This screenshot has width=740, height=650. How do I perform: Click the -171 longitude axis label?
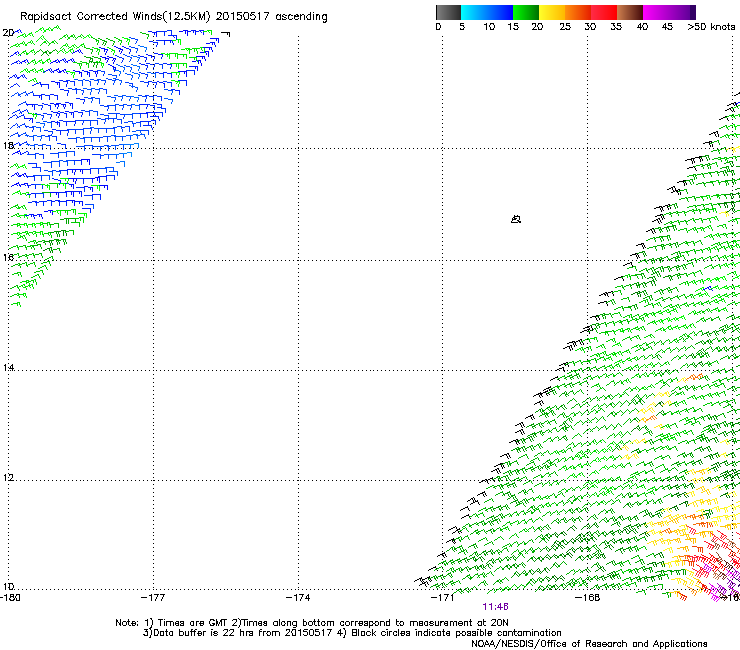(443, 598)
